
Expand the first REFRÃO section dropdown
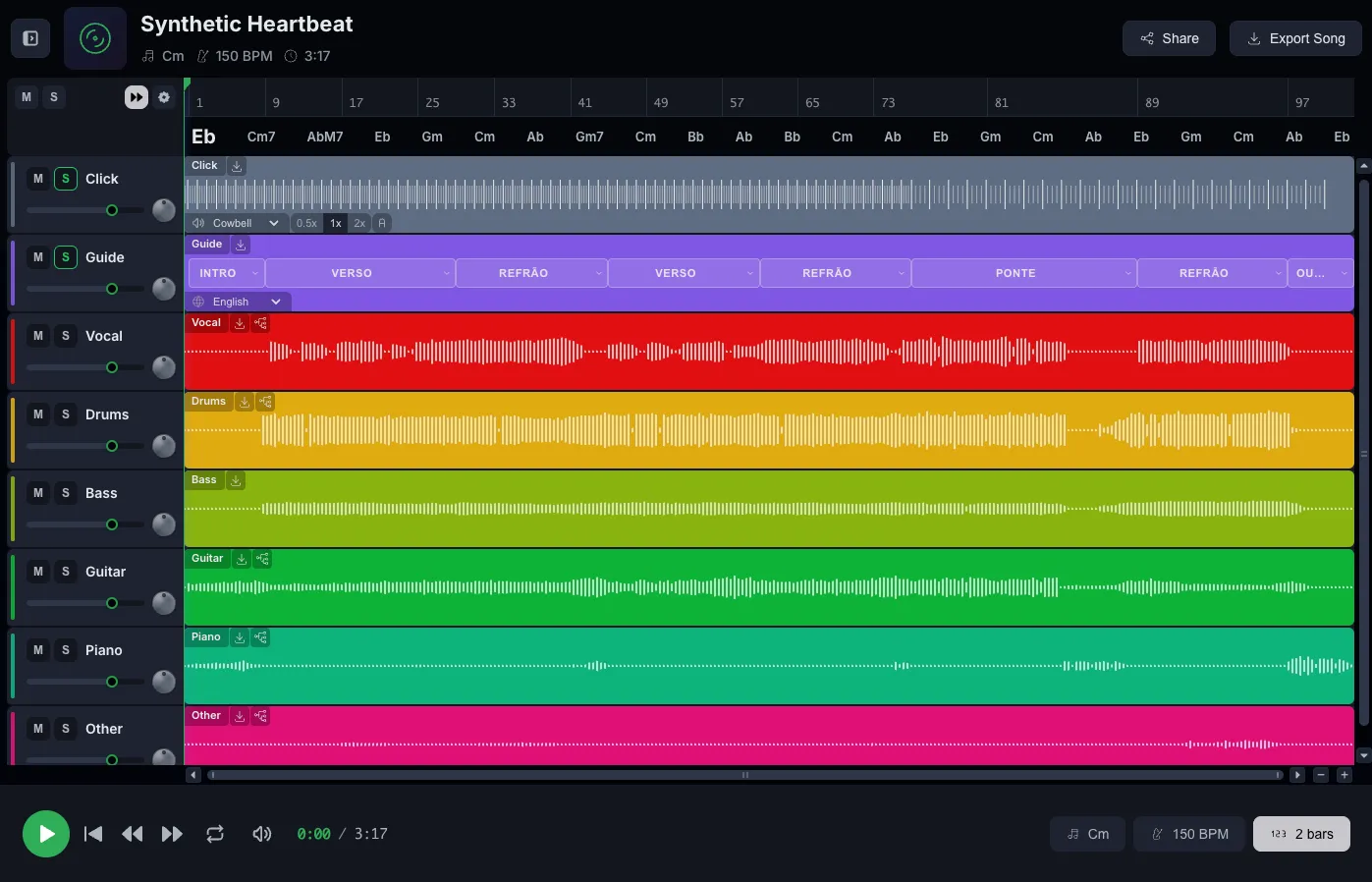click(x=598, y=273)
